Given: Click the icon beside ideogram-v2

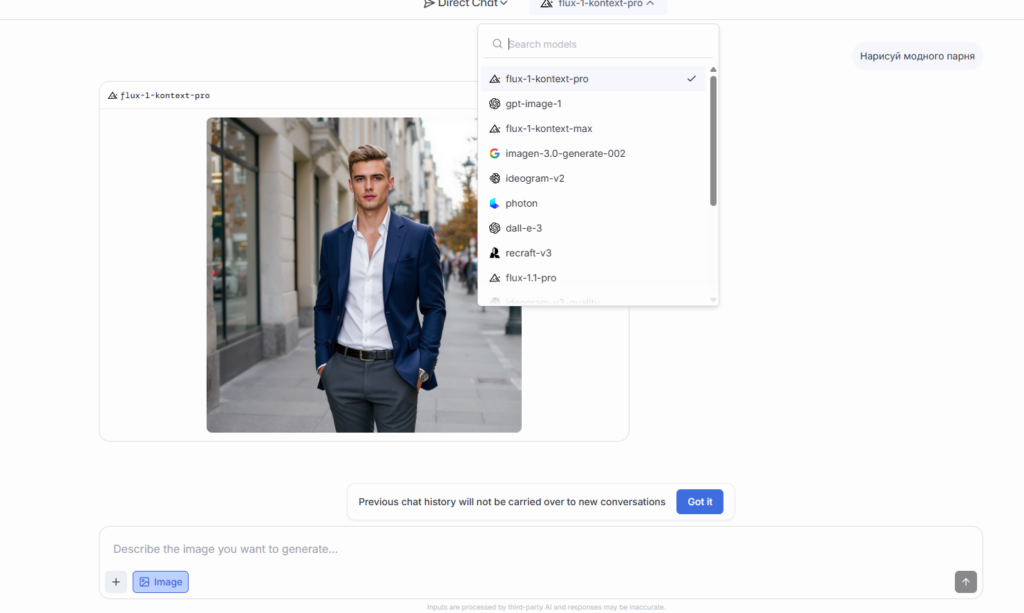Looking at the screenshot, I should [495, 178].
